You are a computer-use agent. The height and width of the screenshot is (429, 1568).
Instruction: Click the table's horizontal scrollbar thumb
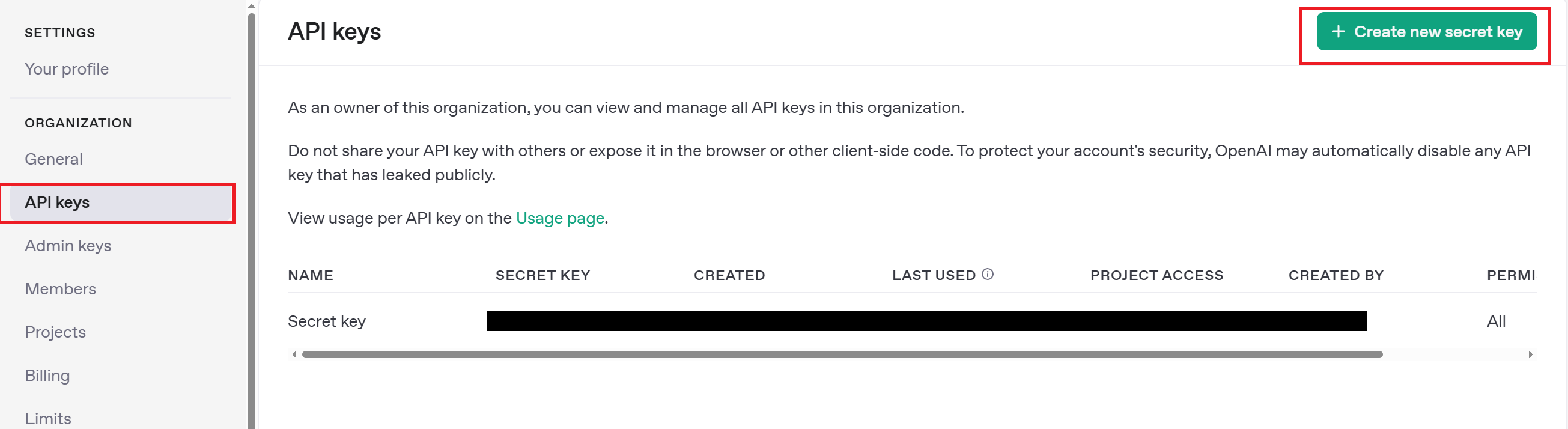842,354
